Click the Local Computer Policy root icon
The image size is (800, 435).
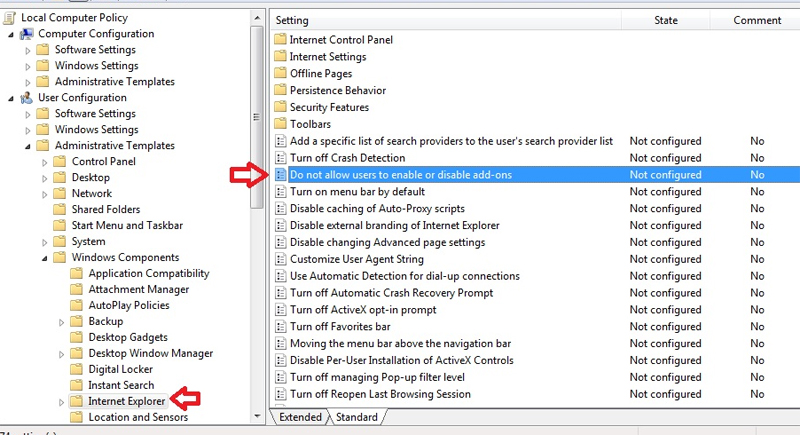(9, 18)
